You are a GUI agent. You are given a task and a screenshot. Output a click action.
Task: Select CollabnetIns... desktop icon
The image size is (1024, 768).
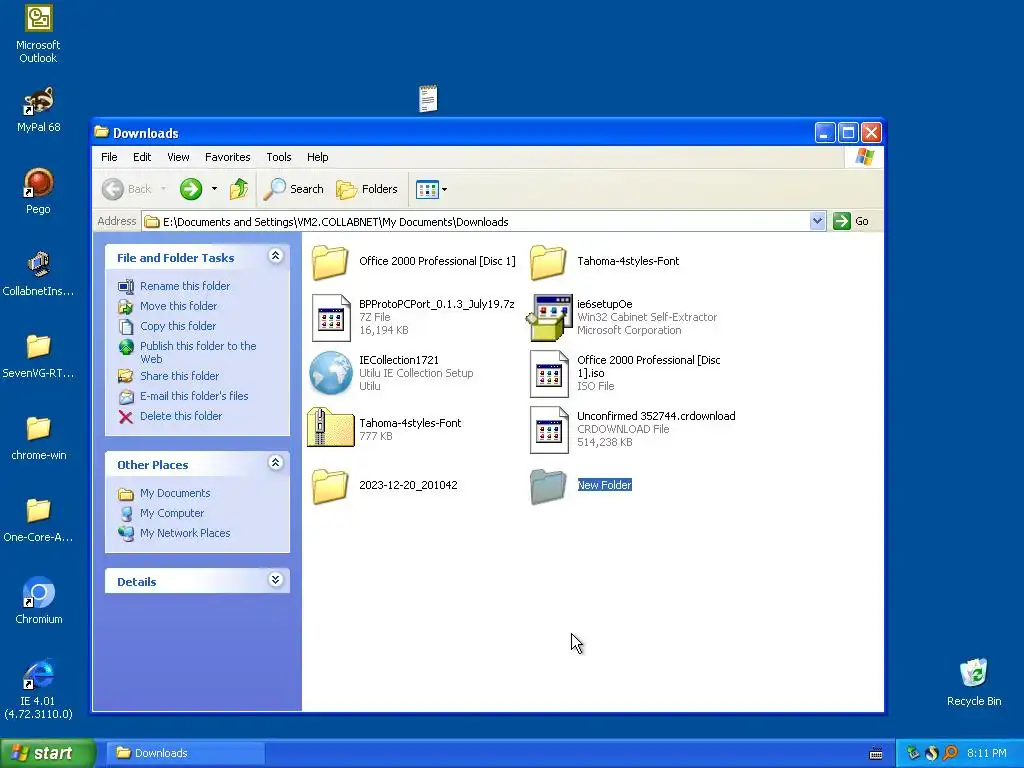(39, 273)
